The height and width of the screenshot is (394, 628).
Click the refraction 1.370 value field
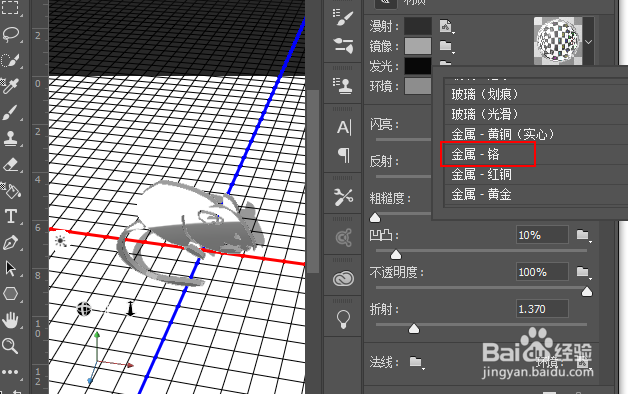tap(542, 309)
